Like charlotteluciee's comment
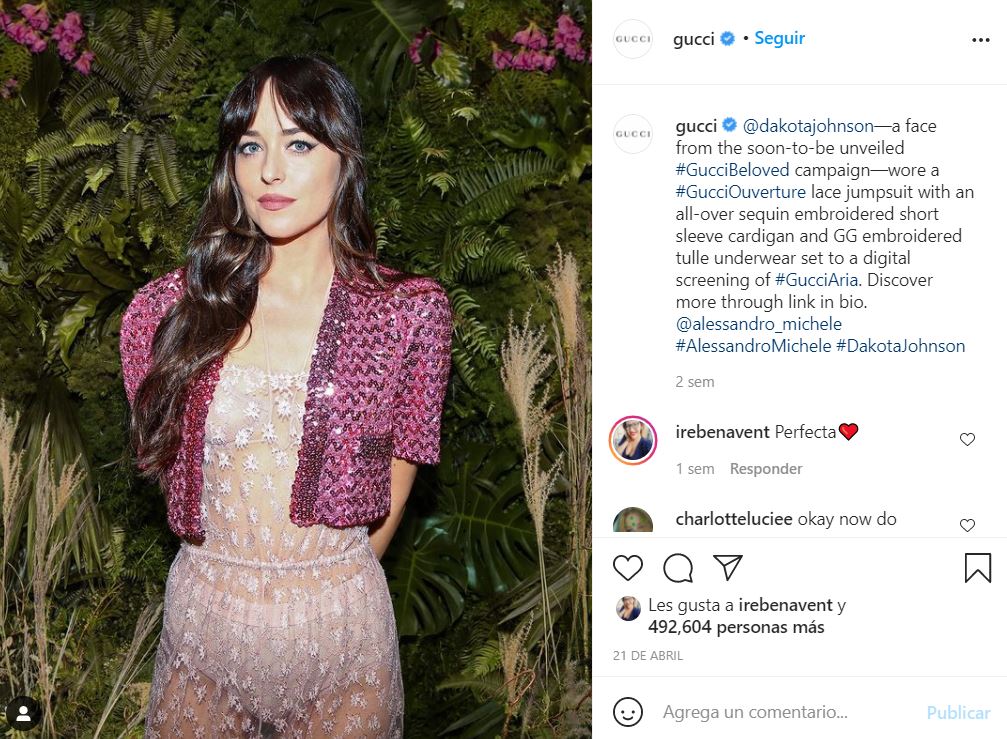The height and width of the screenshot is (739, 1007). [967, 525]
